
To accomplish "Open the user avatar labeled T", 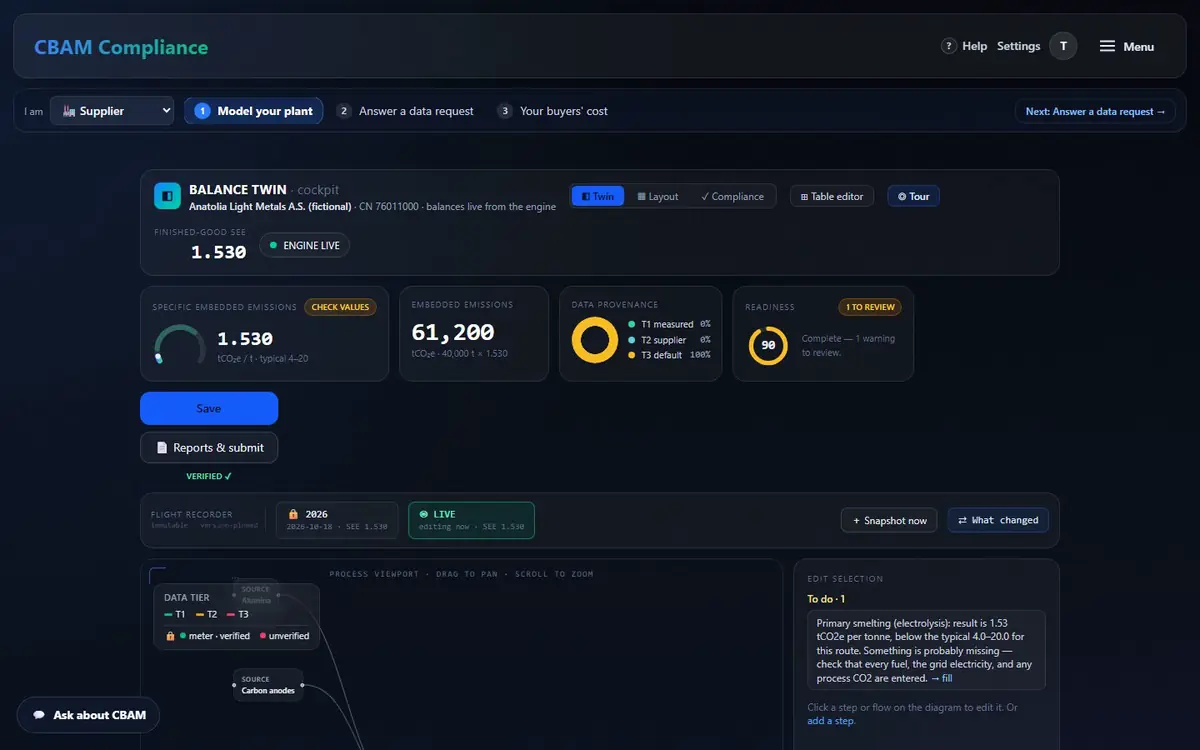I will coord(1063,46).
